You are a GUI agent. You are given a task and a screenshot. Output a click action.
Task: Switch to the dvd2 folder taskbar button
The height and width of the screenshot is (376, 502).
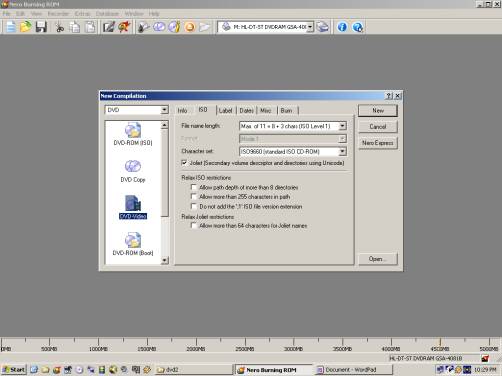pos(194,370)
